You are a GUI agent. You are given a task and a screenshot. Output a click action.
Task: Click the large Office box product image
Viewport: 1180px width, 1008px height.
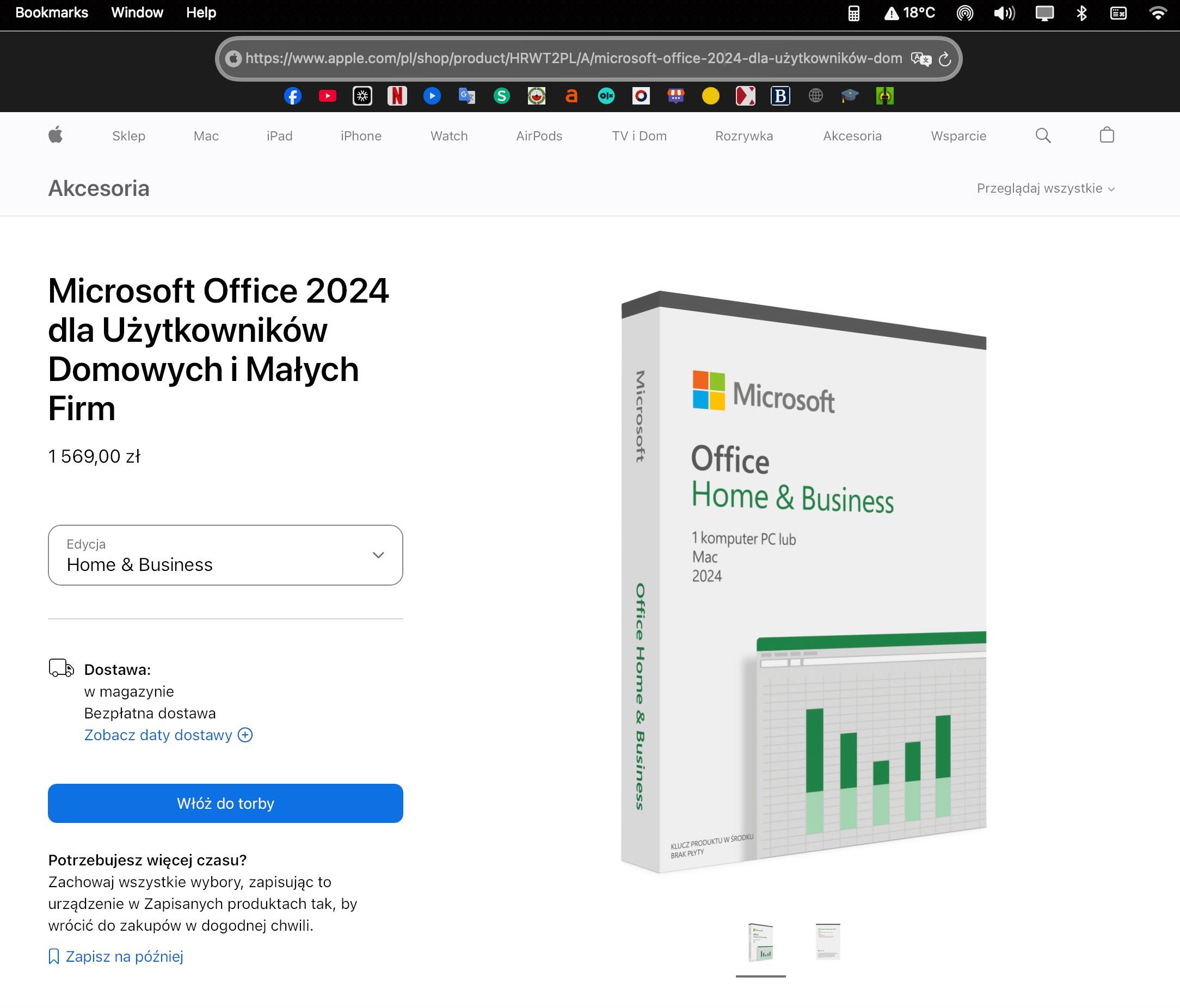tap(803, 581)
